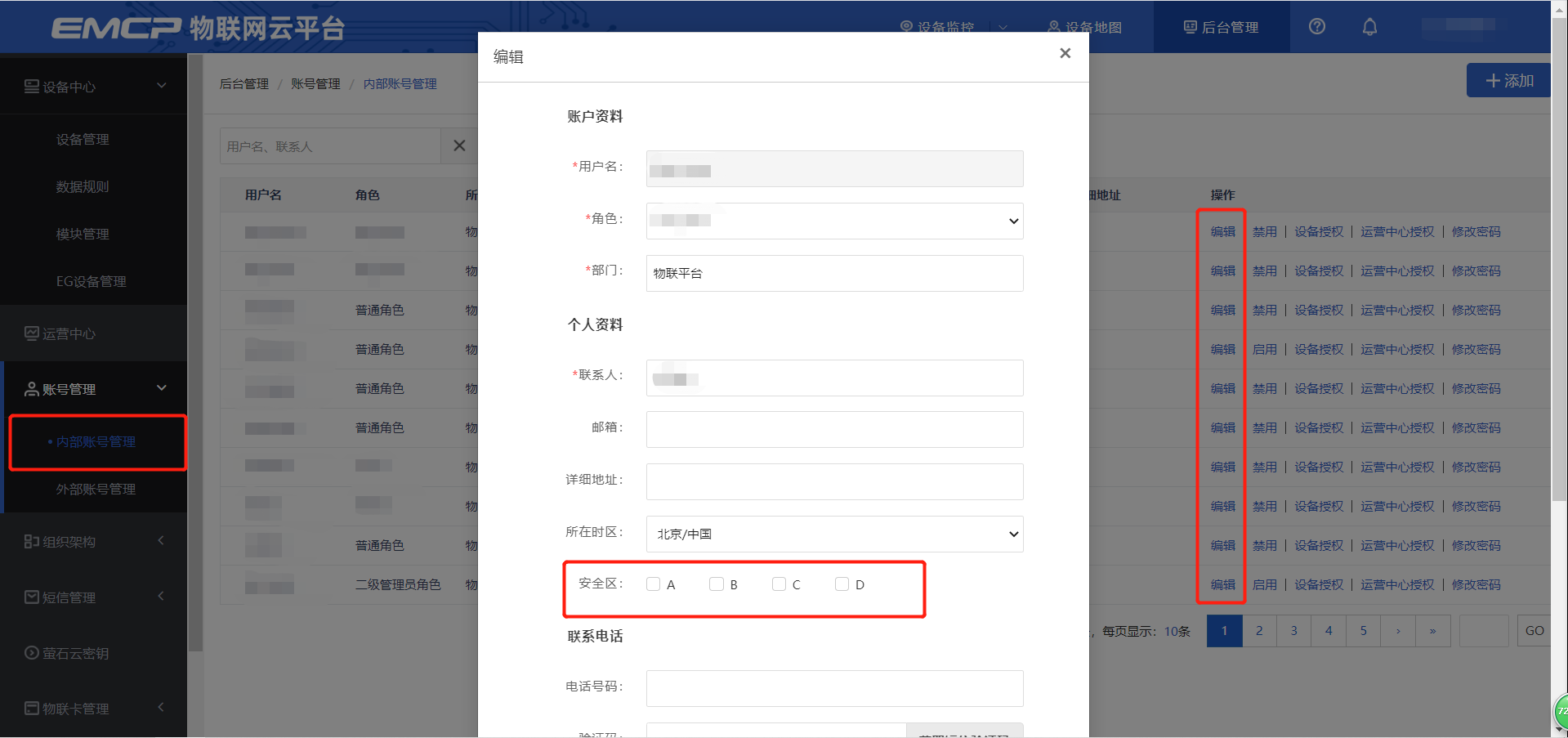Click the last page double arrow
This screenshot has width=1568, height=738.
tap(1432, 630)
